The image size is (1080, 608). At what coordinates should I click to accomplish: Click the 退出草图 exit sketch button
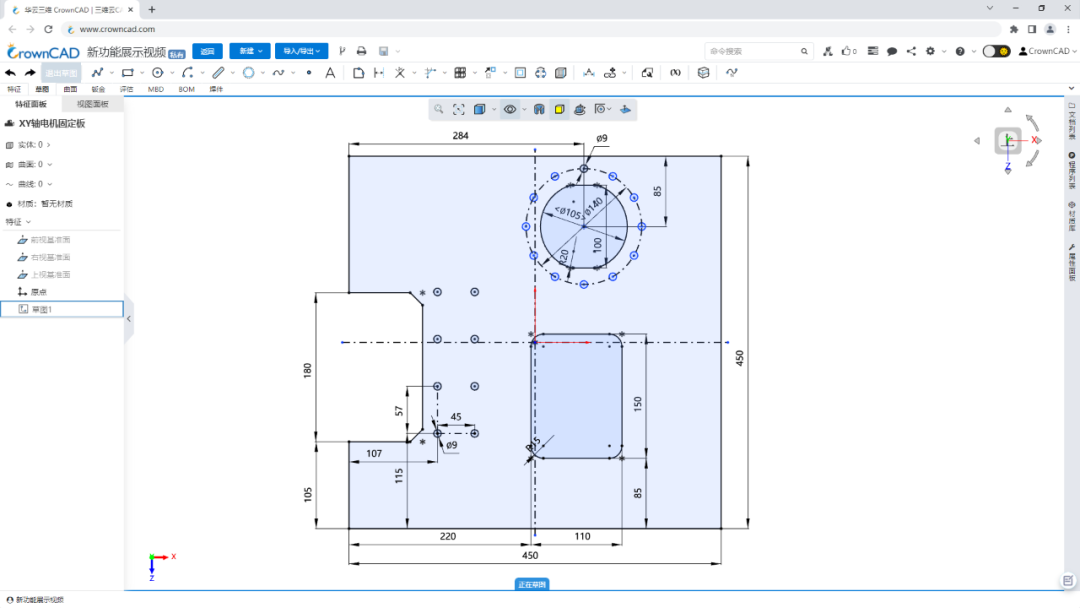pyautogui.click(x=61, y=73)
